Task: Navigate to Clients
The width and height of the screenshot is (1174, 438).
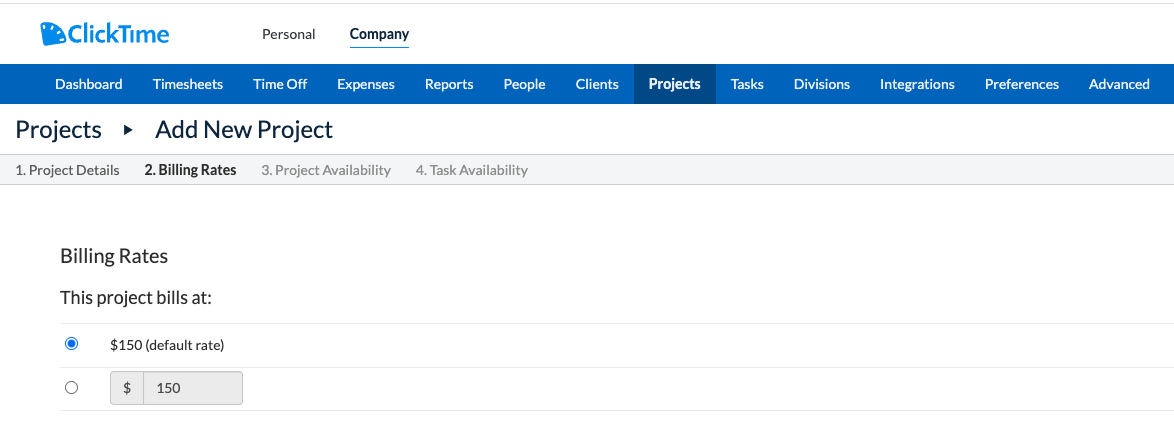Action: click(x=597, y=84)
